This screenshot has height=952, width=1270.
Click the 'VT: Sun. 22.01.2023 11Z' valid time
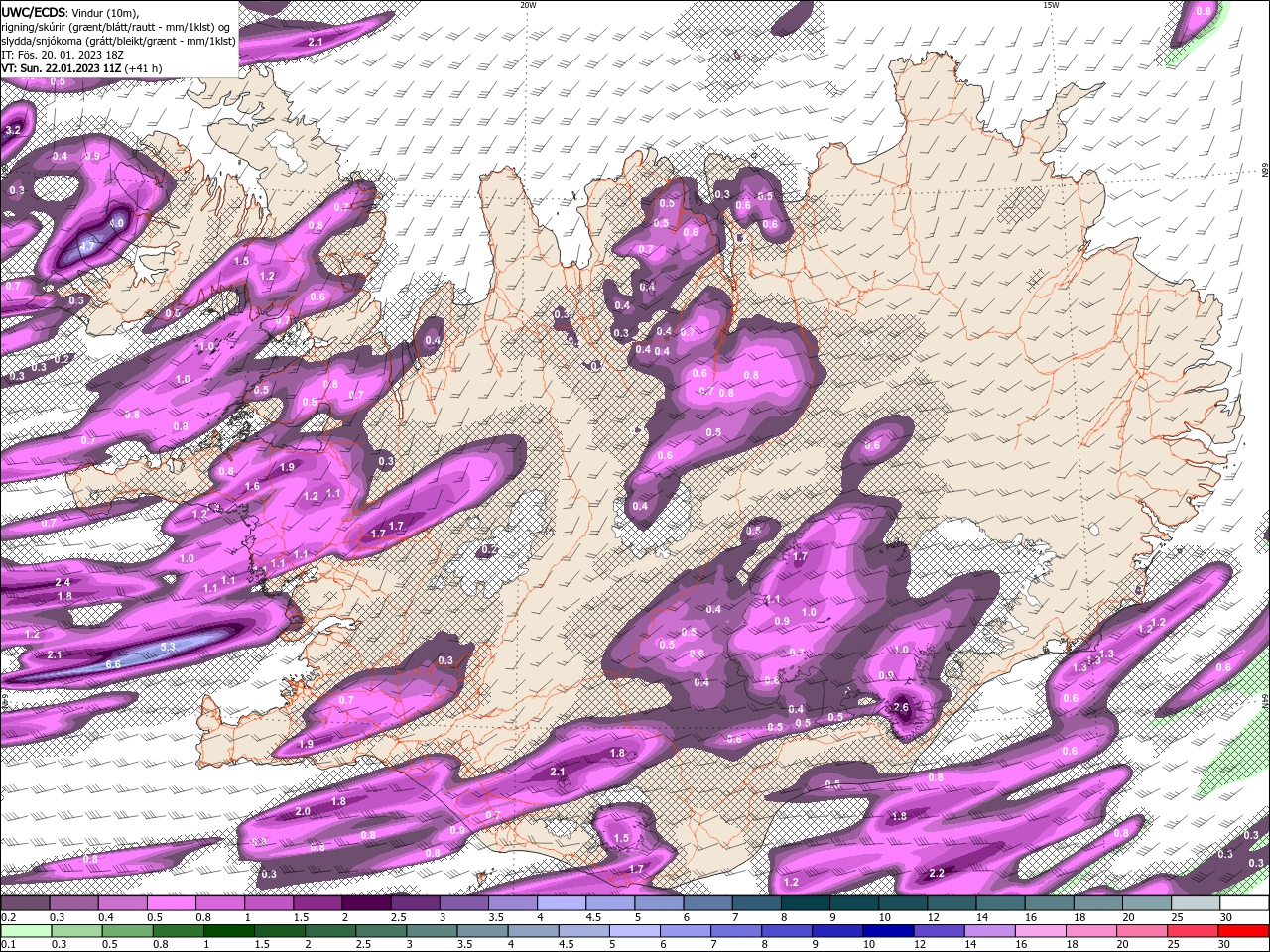point(62,68)
